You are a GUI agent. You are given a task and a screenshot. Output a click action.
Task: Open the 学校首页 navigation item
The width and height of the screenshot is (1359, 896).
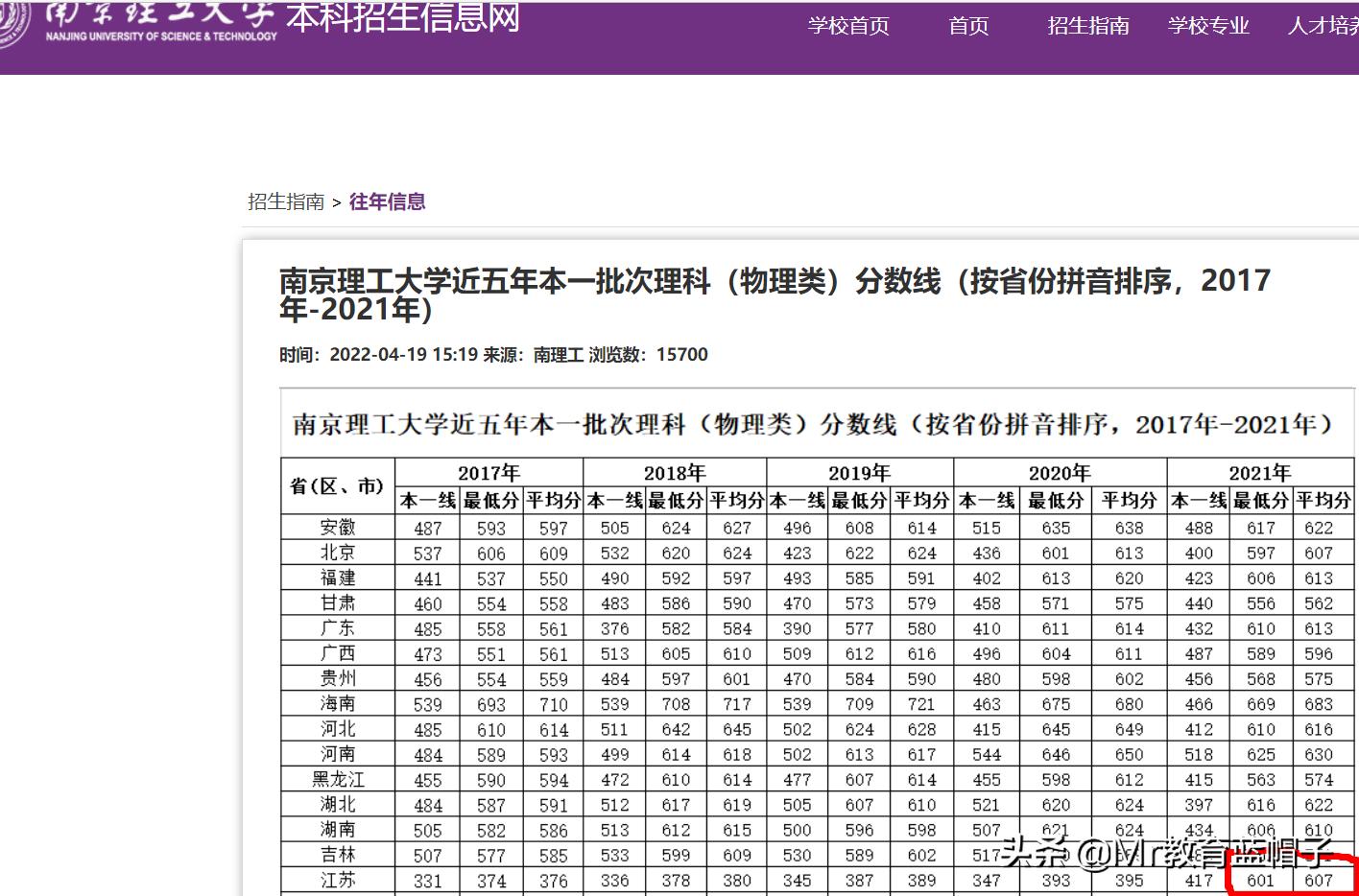coord(848,26)
